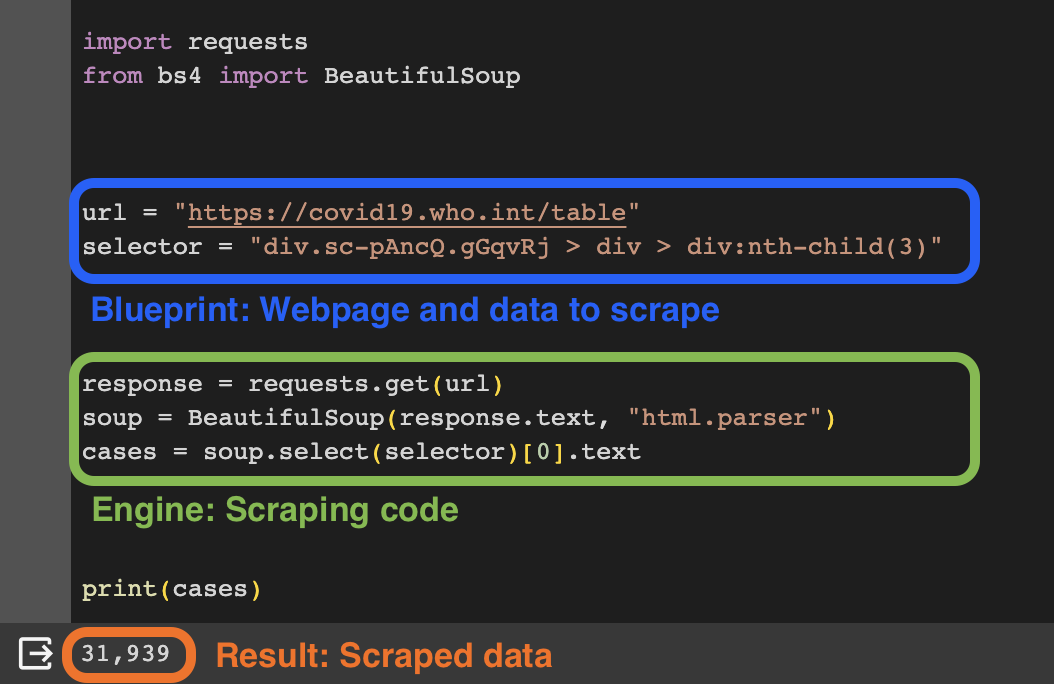Open the covid19.who.int/table URL link
Image resolution: width=1054 pixels, height=684 pixels.
[407, 212]
